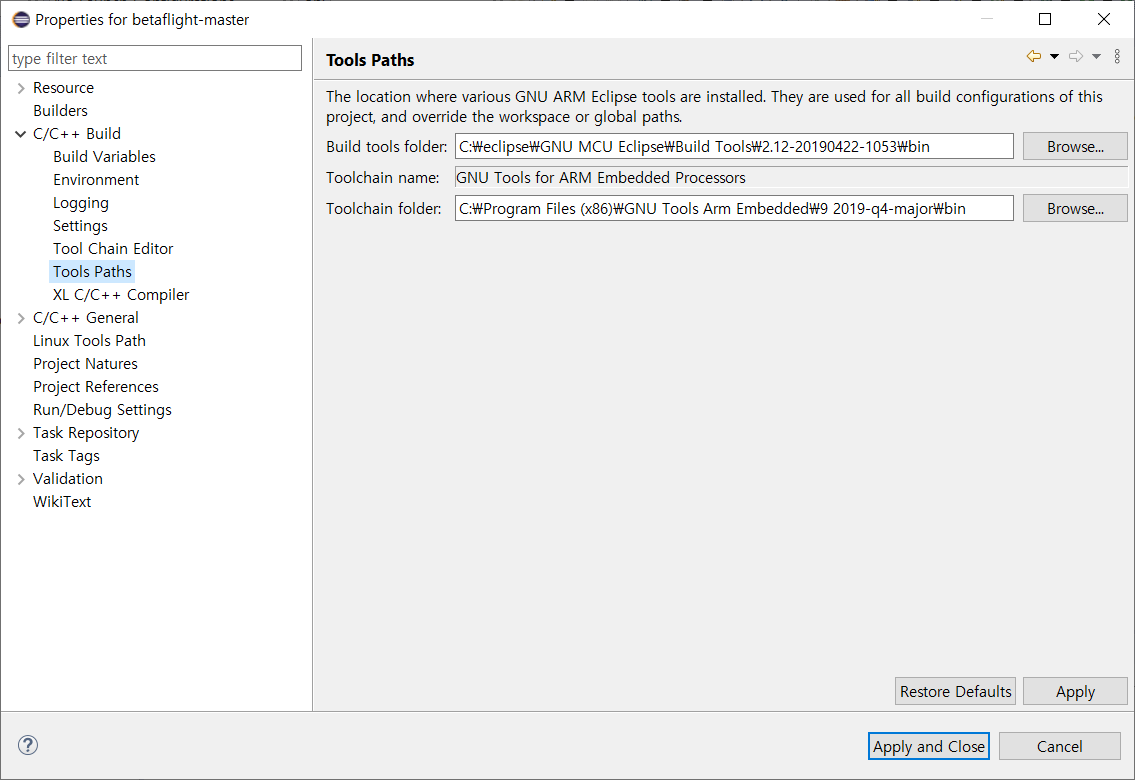Select Builders in the properties tree
This screenshot has width=1135, height=780.
coord(60,111)
